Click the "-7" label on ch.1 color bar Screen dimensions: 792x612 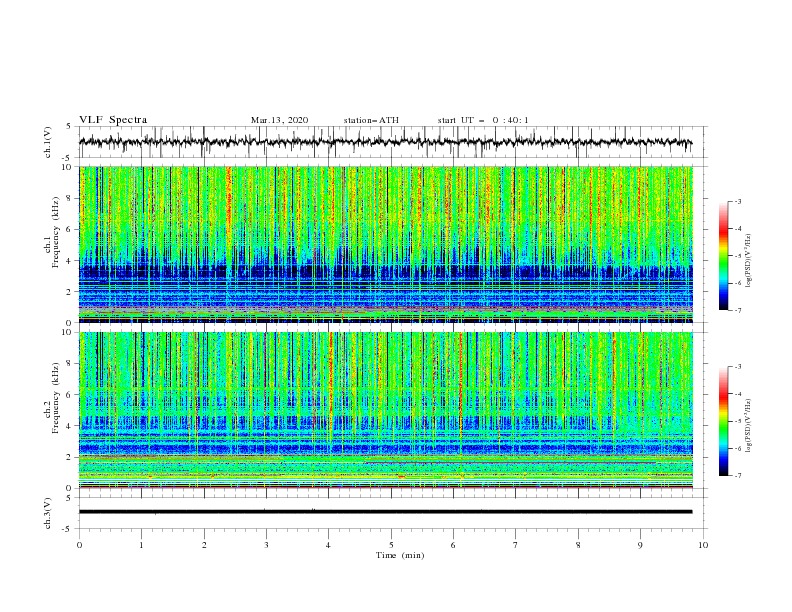[x=738, y=310]
